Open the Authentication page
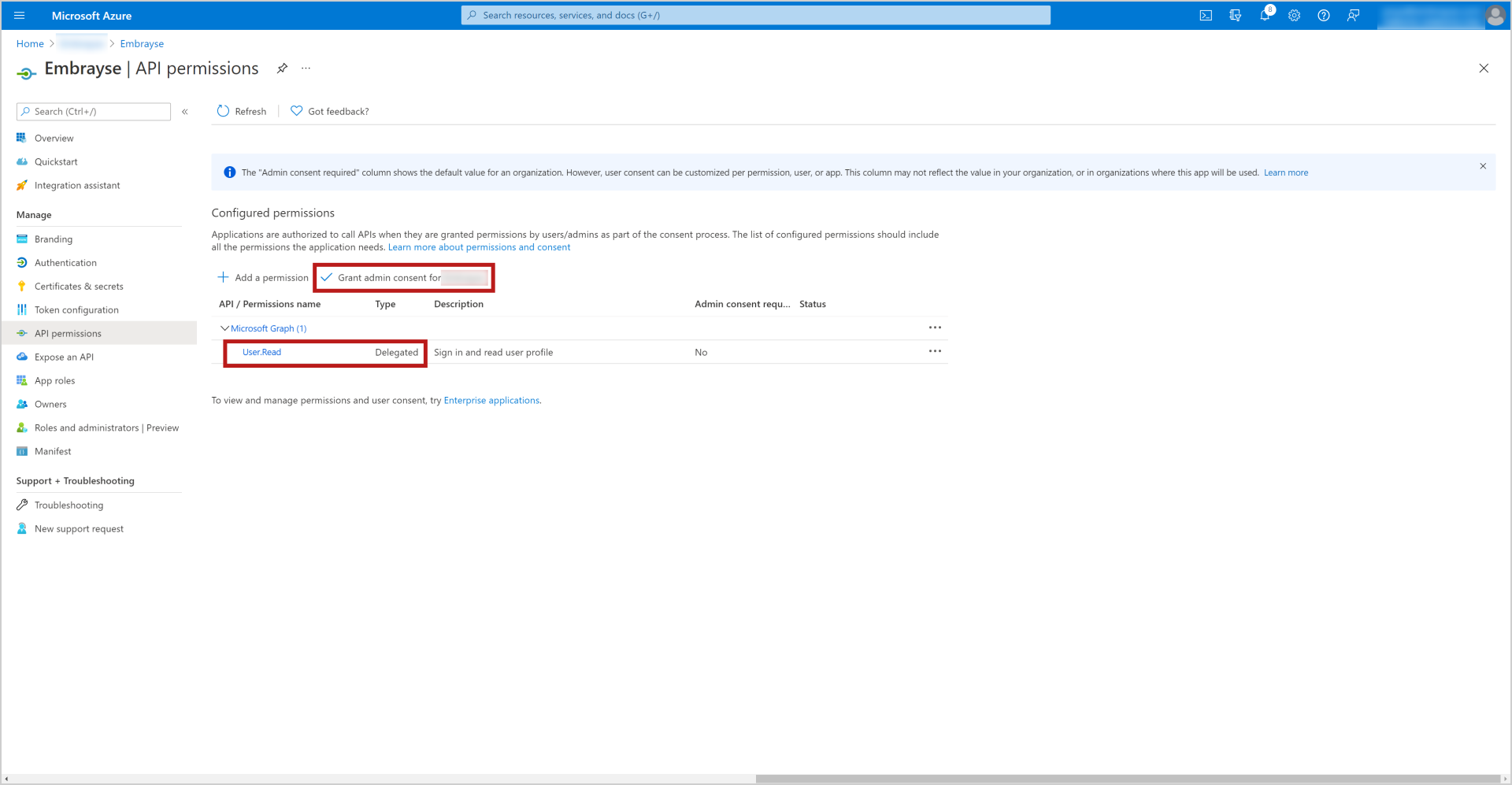The width and height of the screenshot is (1512, 785). pos(65,262)
